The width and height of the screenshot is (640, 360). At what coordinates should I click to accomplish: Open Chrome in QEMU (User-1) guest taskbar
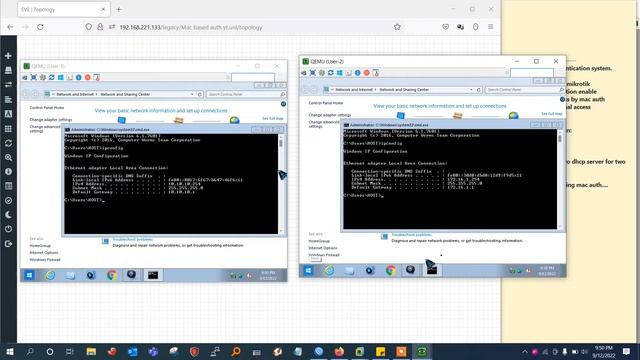111,275
